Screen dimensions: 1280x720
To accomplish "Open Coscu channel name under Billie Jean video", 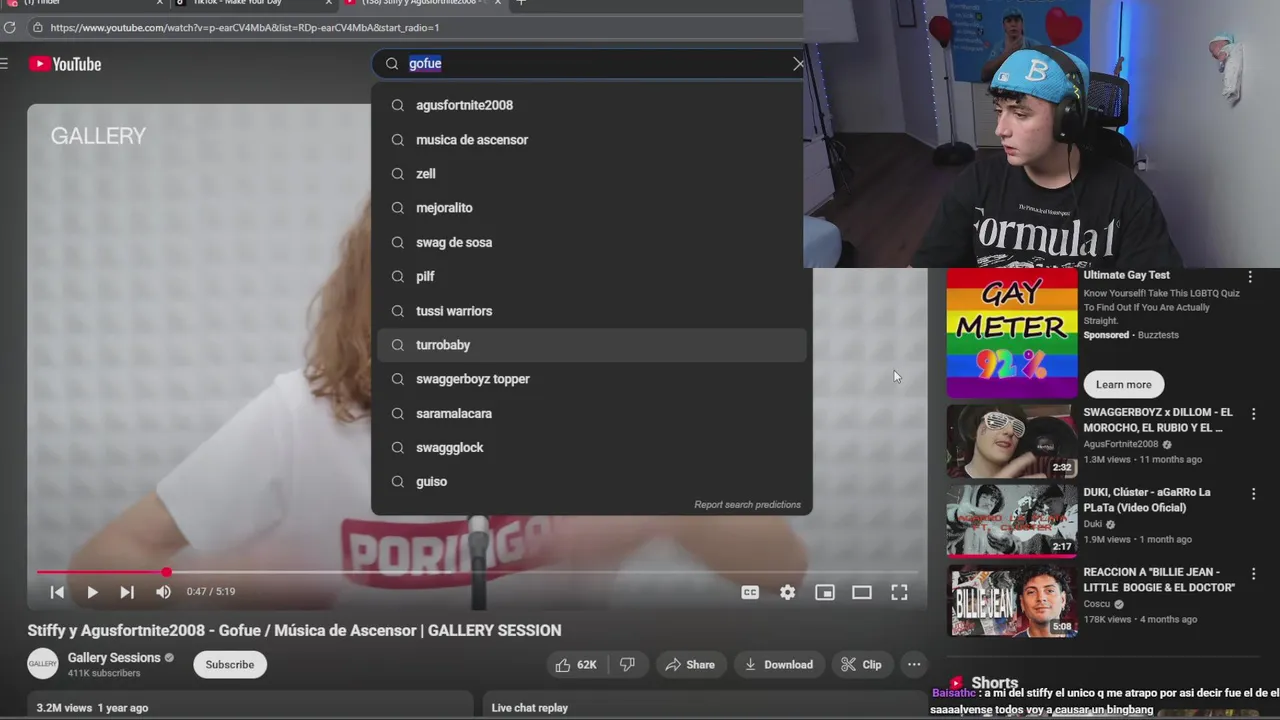I will point(1099,604).
